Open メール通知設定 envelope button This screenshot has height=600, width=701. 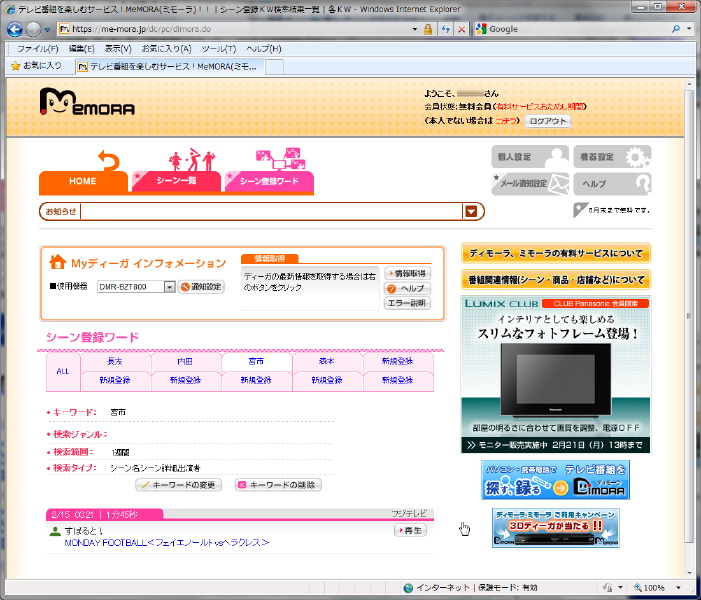(x=529, y=184)
